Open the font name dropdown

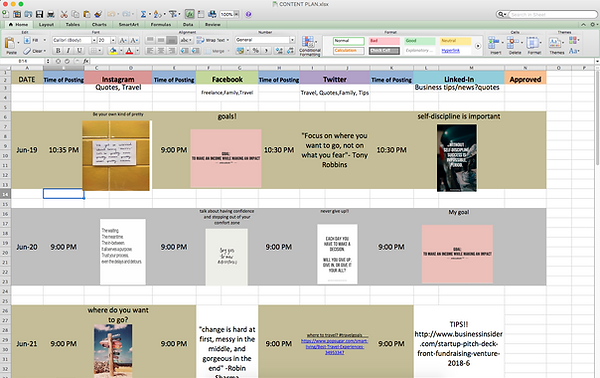coord(94,40)
